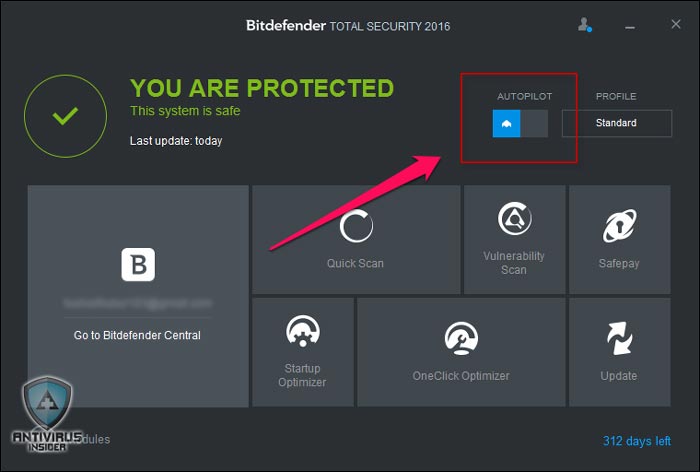Open the Modules section at bottom left
The image size is (700, 472).
pyautogui.click(x=96, y=439)
